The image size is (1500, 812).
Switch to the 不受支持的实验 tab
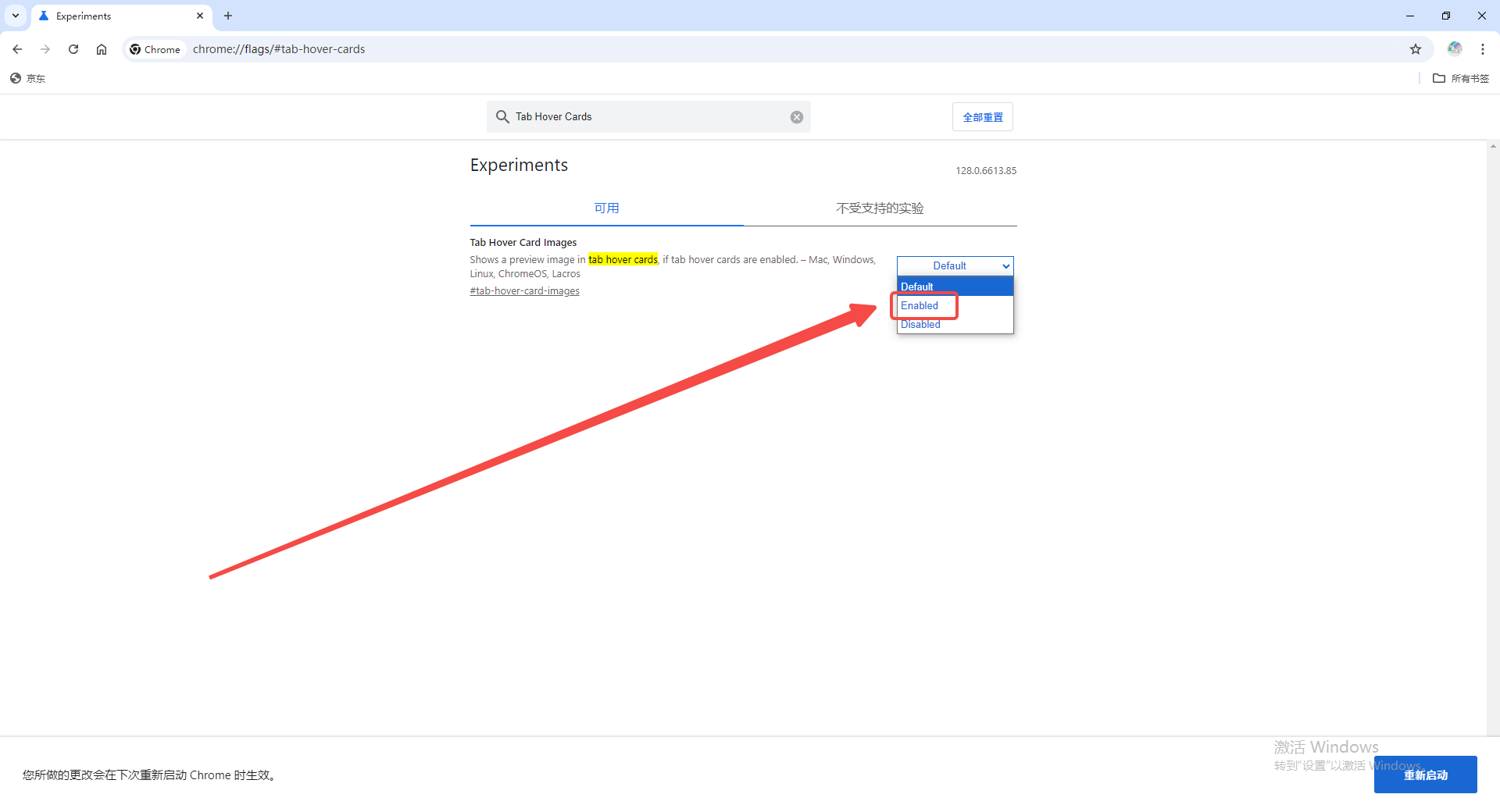[x=880, y=208]
